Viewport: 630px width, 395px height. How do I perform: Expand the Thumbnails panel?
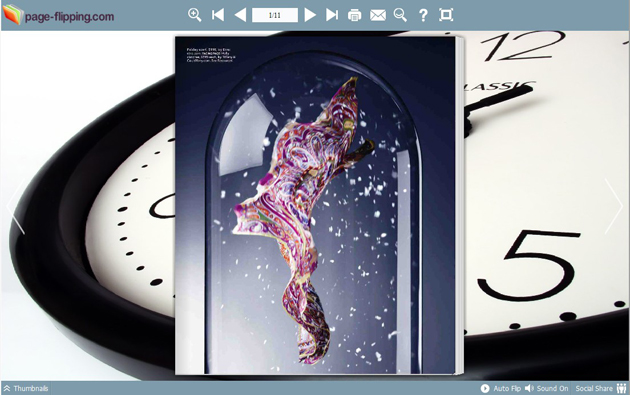26,389
